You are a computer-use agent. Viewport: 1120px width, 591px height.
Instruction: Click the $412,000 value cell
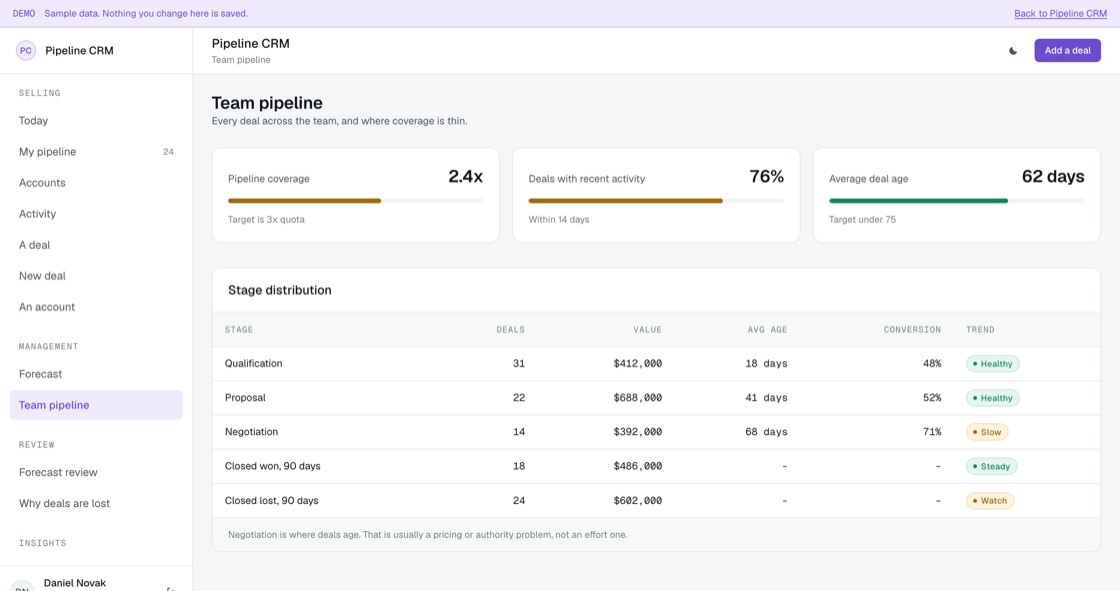[637, 364]
